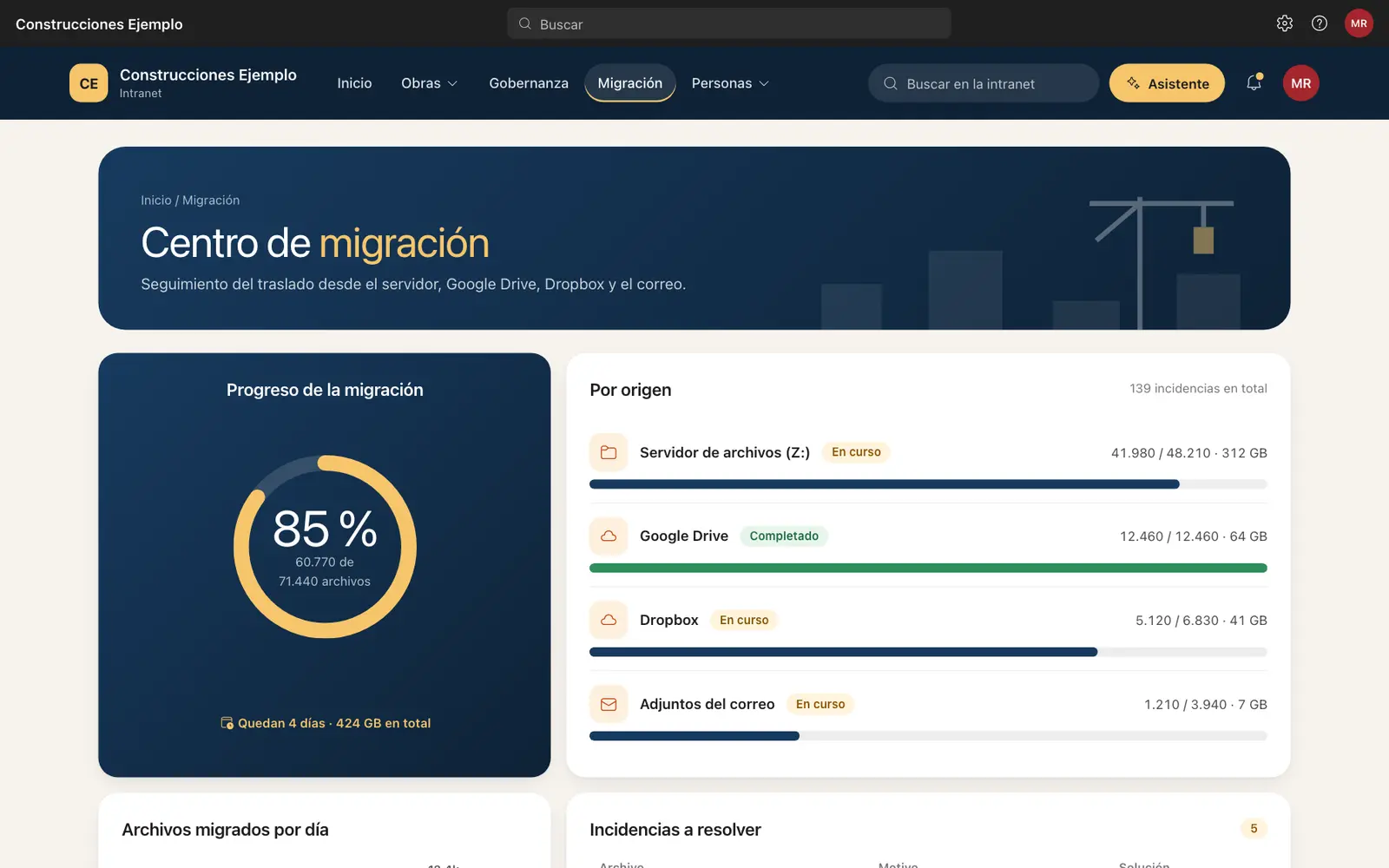Click the Servidor de archivos progress bar
The height and width of the screenshot is (868, 1389).
coord(928,484)
